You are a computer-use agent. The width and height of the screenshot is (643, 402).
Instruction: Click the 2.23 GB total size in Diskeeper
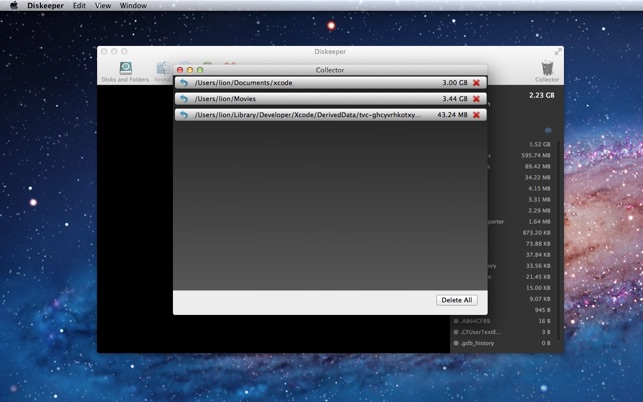point(541,95)
